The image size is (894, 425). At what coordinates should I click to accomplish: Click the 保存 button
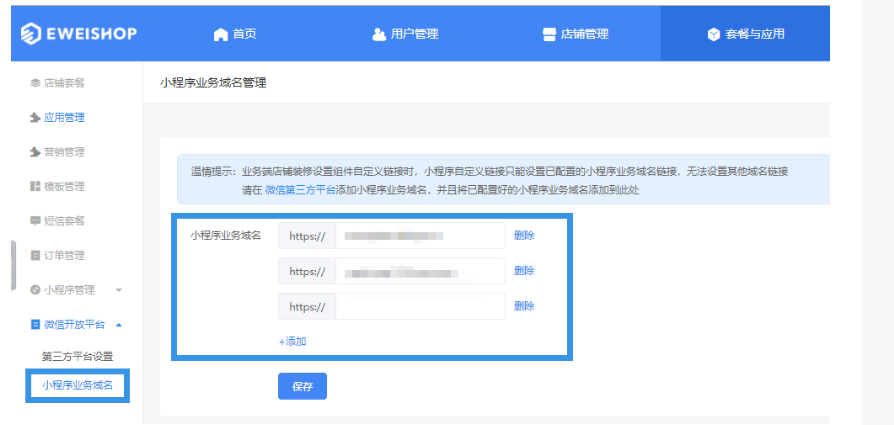pos(302,387)
